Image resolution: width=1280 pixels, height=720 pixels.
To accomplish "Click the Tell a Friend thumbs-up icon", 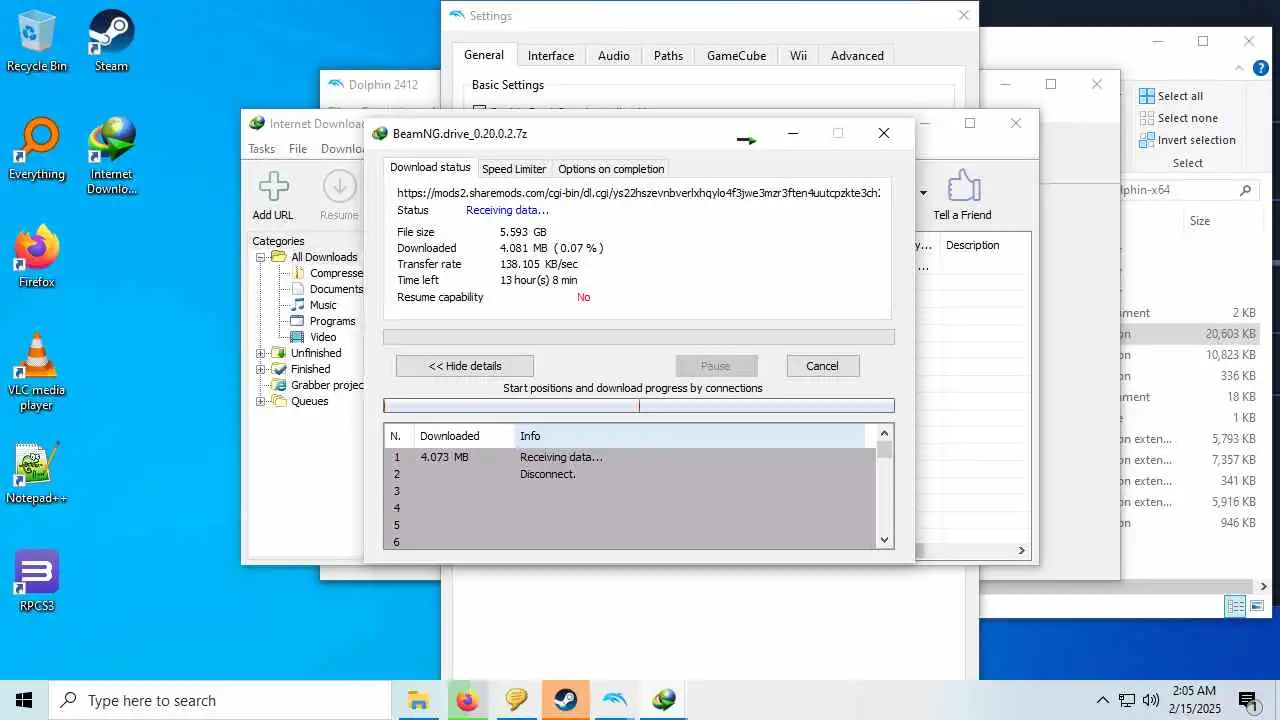I will tap(962, 195).
